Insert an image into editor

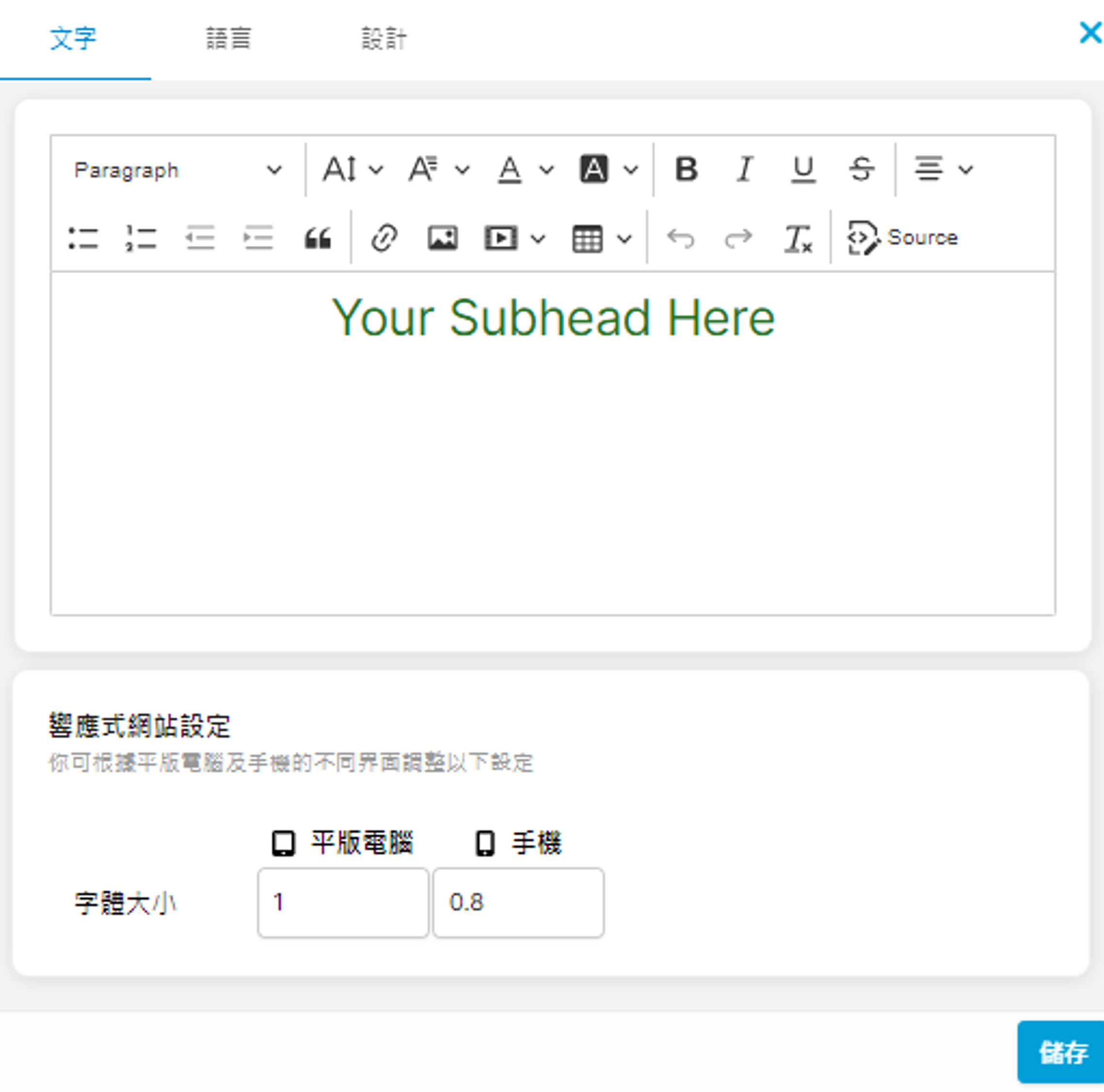[x=443, y=238]
